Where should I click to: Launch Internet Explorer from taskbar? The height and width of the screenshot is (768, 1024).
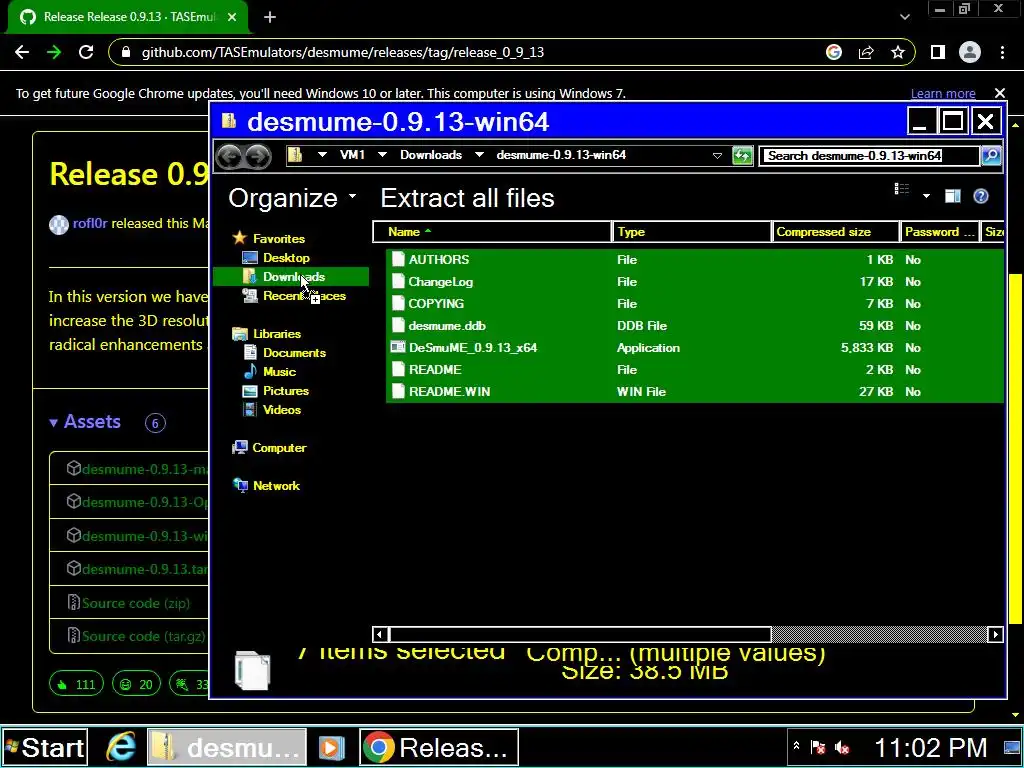(120, 747)
